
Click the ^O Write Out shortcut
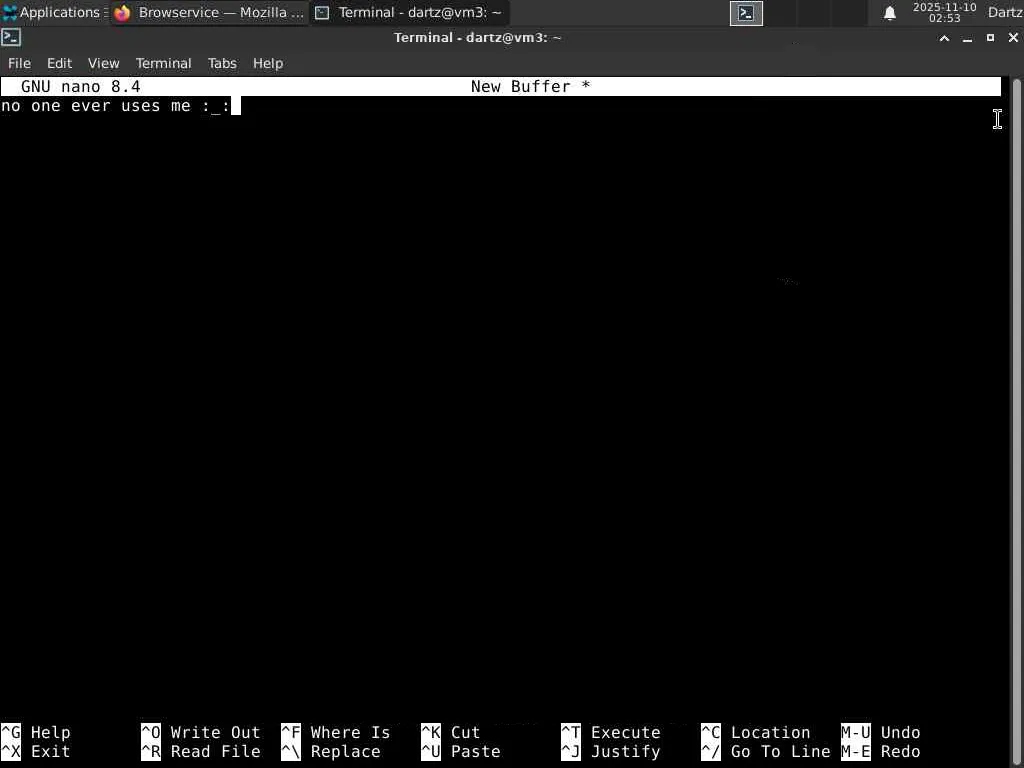tap(200, 732)
